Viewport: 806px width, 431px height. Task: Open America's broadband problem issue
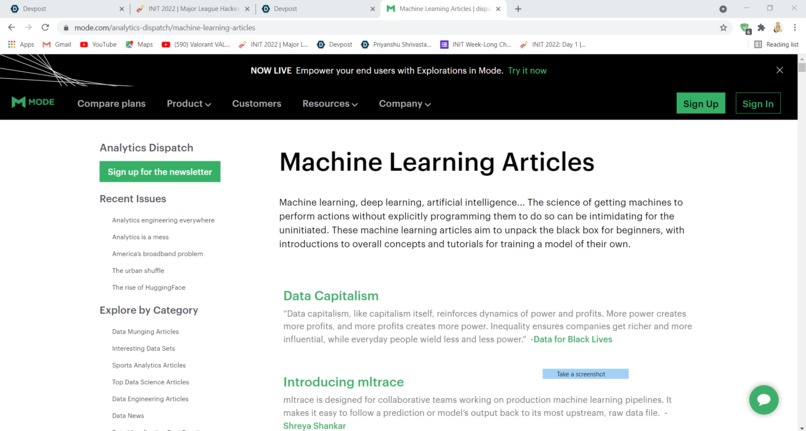point(157,254)
